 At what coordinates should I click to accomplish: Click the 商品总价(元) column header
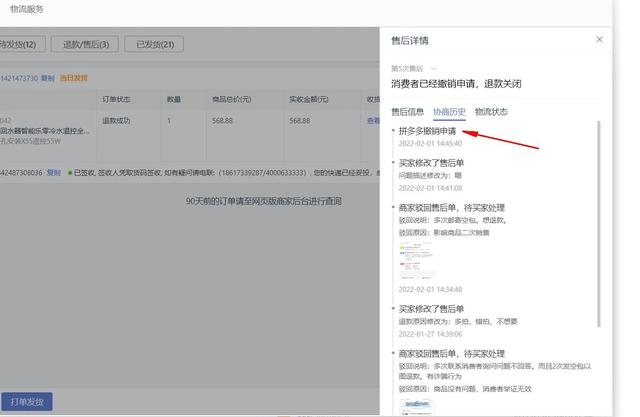(x=231, y=99)
